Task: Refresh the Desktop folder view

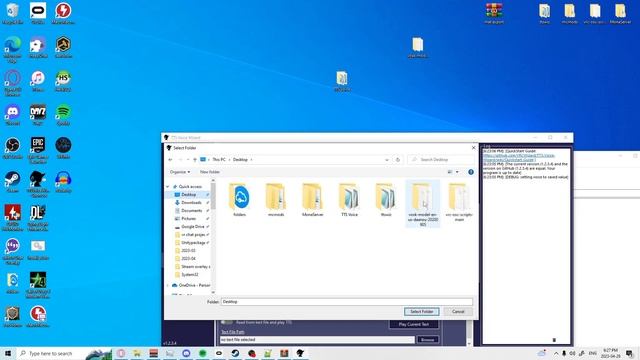Action: click(x=398, y=160)
